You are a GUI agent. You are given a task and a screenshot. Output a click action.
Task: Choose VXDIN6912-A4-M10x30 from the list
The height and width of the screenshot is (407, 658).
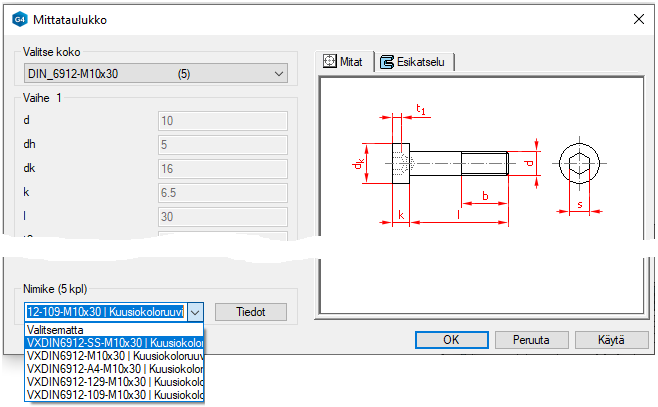[114, 369]
